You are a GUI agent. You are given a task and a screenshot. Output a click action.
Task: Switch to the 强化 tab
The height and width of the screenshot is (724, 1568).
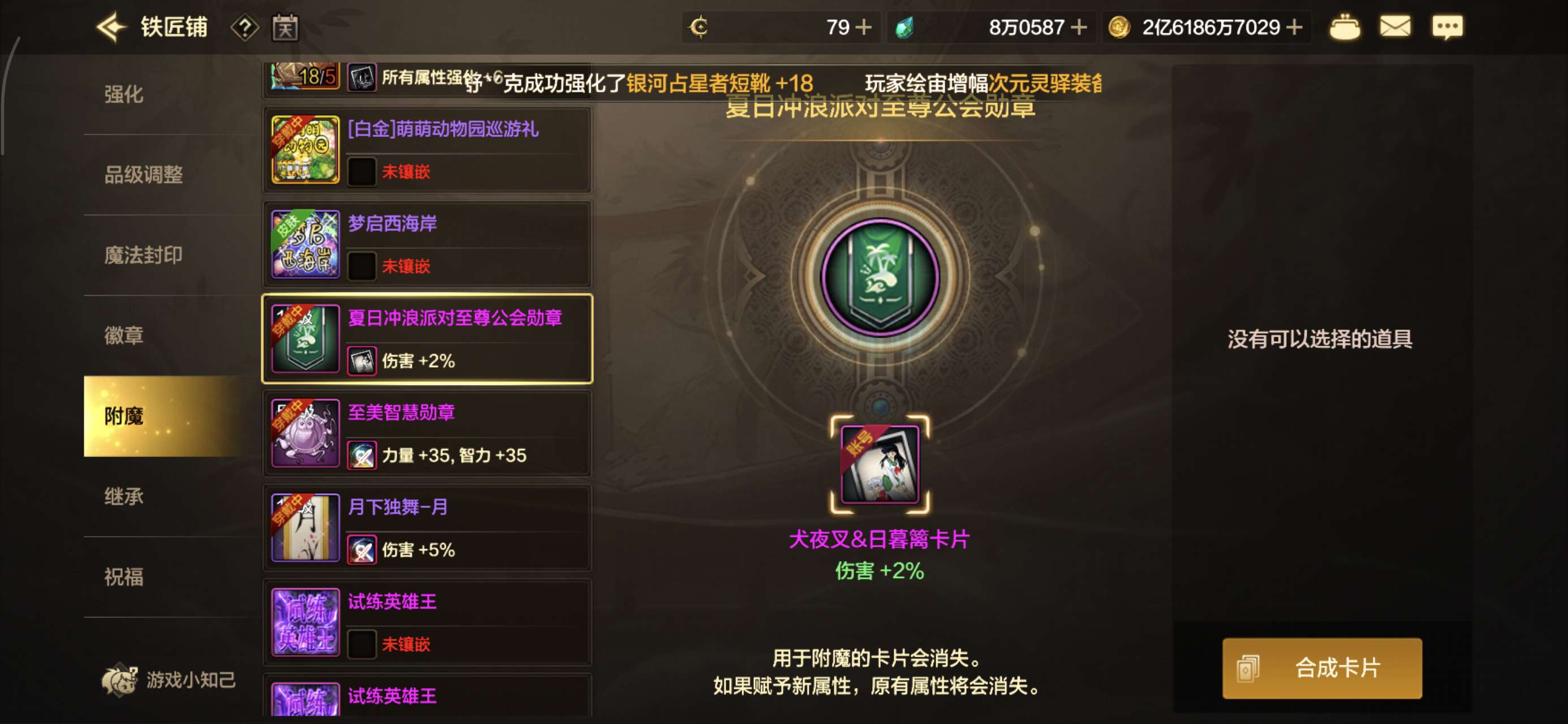[x=123, y=94]
